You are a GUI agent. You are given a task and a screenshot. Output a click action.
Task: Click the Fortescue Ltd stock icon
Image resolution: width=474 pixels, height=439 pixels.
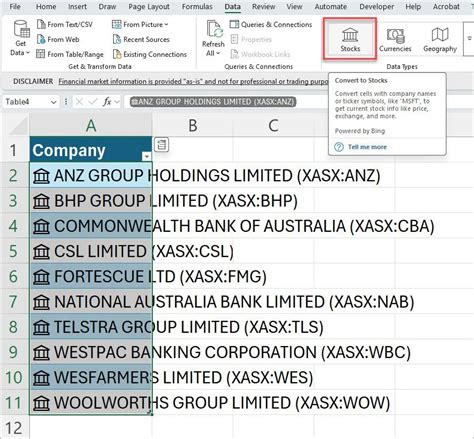[41, 277]
